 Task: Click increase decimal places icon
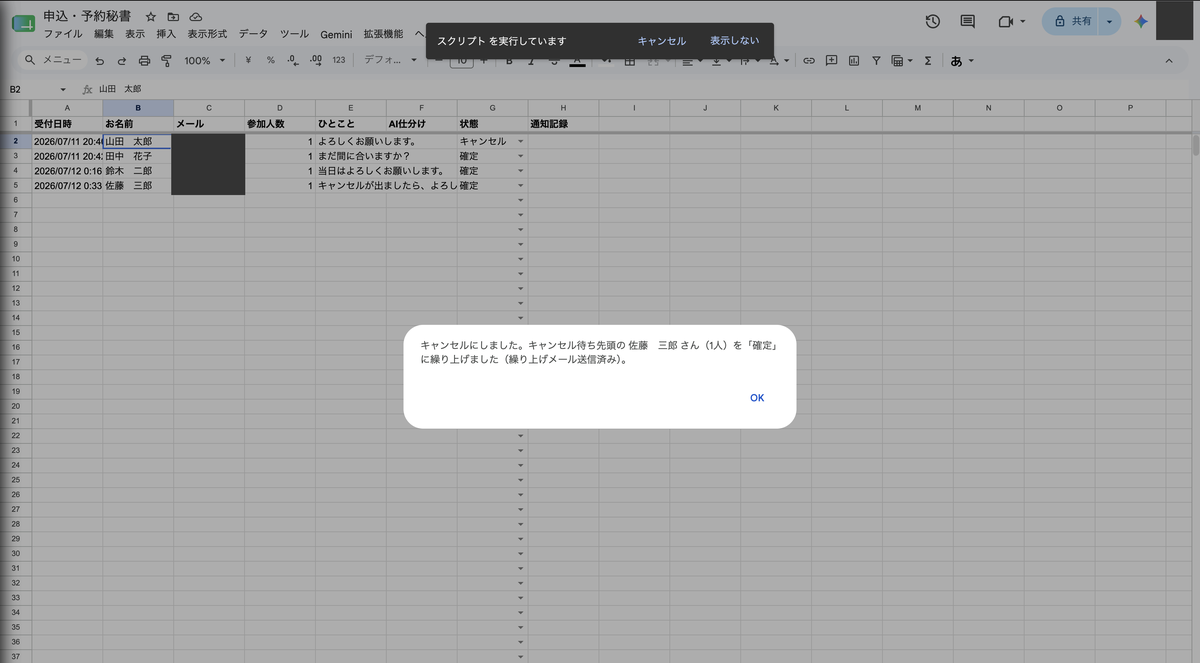[315, 61]
